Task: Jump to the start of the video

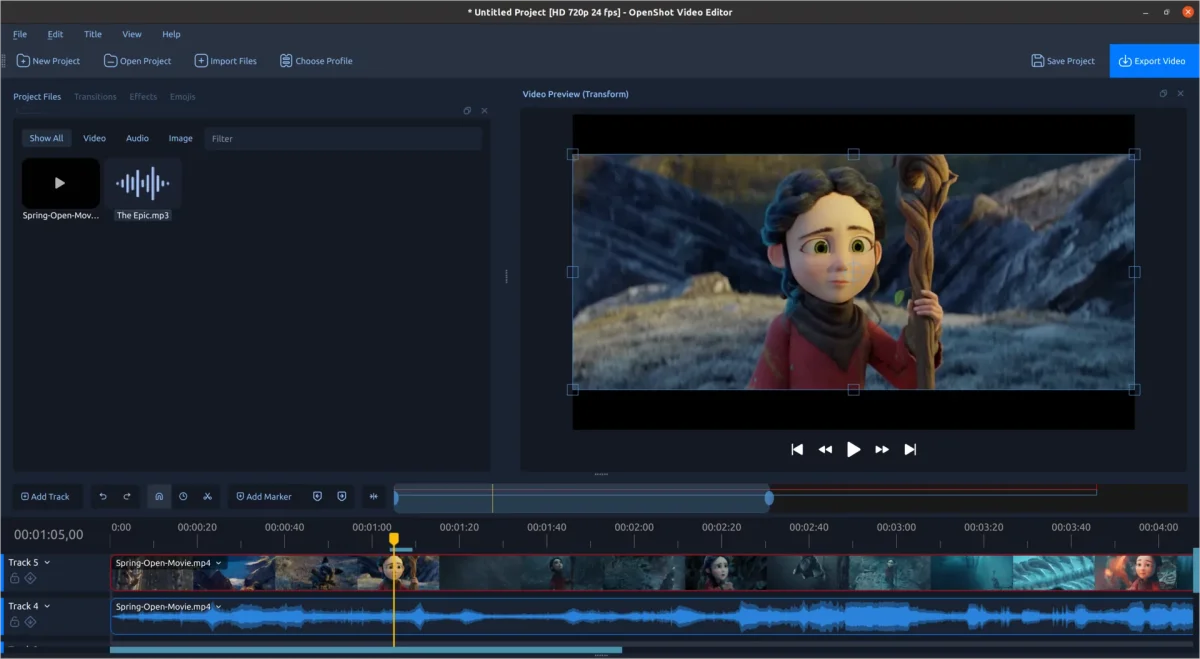Action: [797, 450]
